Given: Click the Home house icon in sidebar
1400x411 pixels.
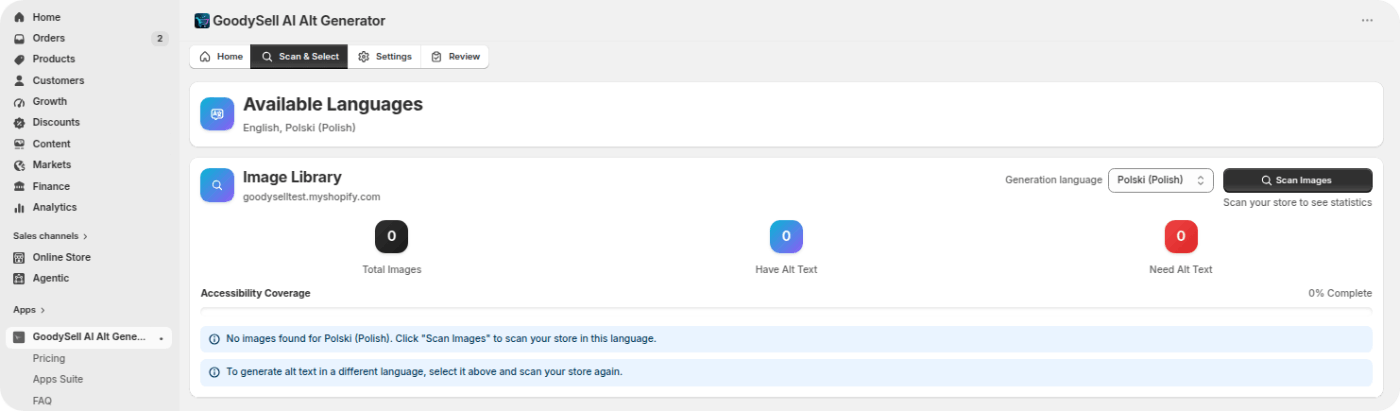Looking at the screenshot, I should tap(19, 17).
